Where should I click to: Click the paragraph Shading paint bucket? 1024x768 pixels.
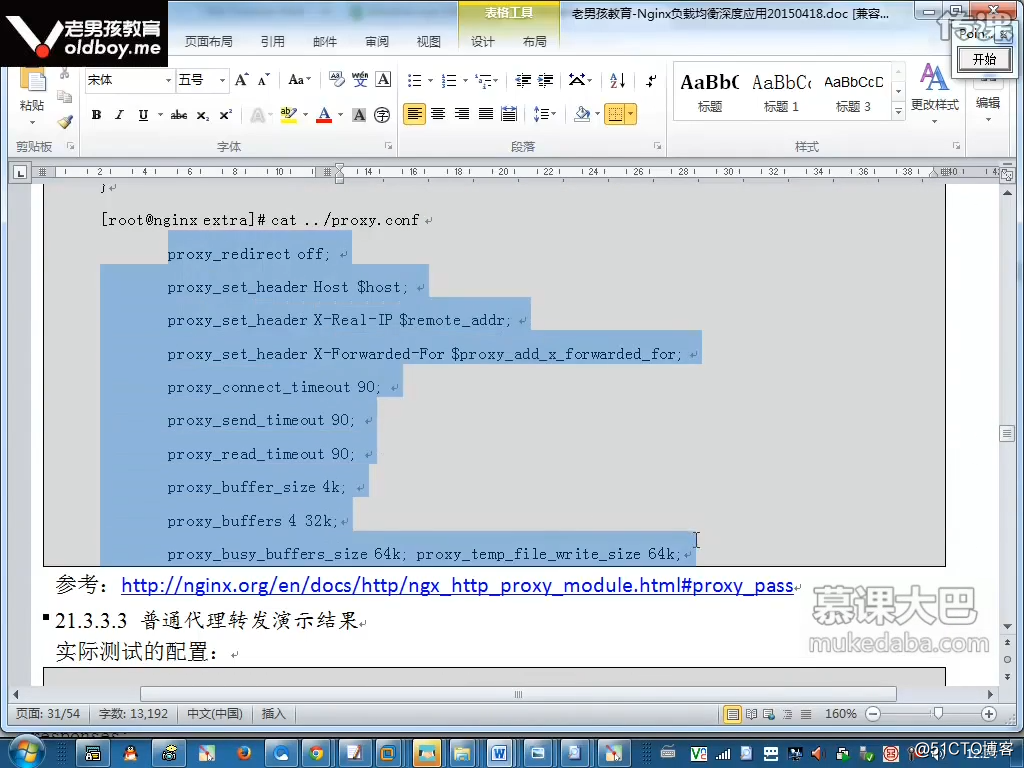coord(582,114)
